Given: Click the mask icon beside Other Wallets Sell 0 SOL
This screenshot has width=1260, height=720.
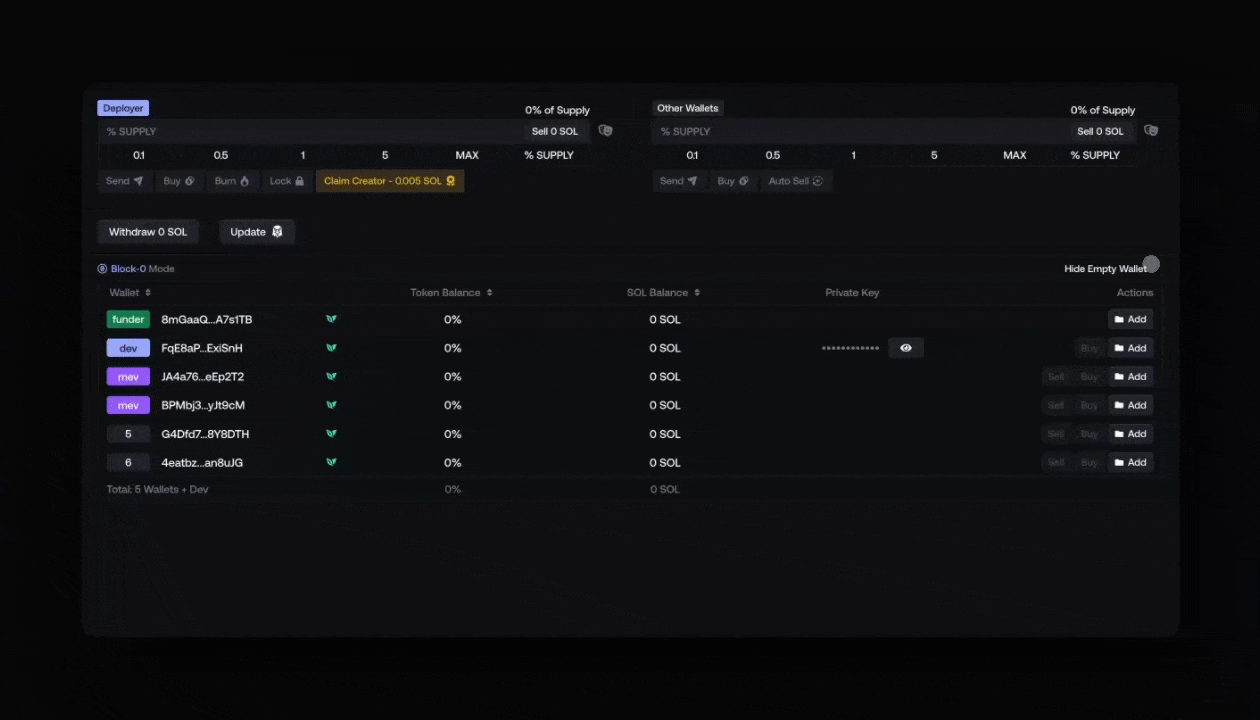Looking at the screenshot, I should [1151, 131].
